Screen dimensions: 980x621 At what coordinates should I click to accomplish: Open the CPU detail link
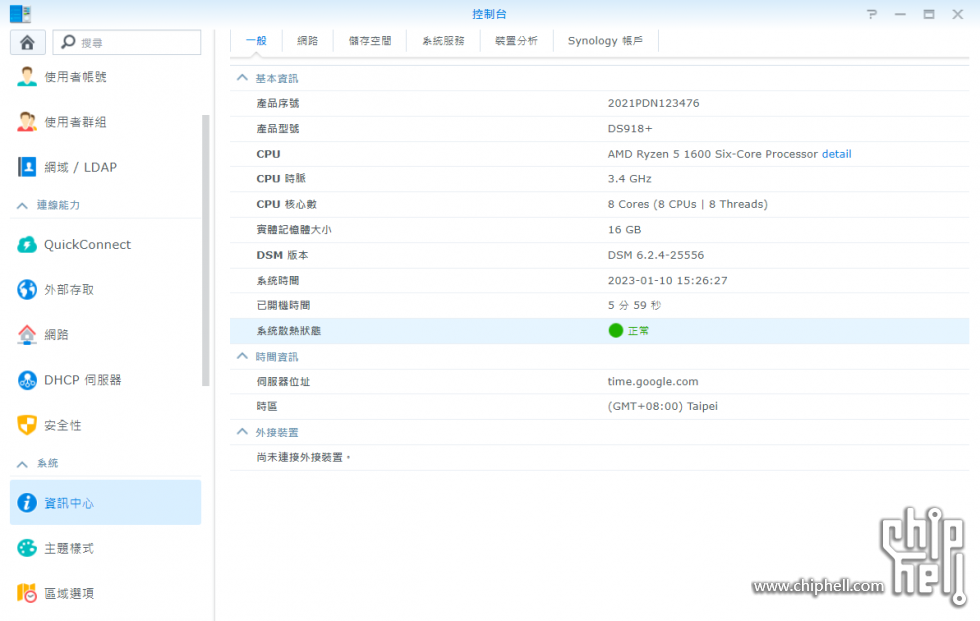(836, 154)
